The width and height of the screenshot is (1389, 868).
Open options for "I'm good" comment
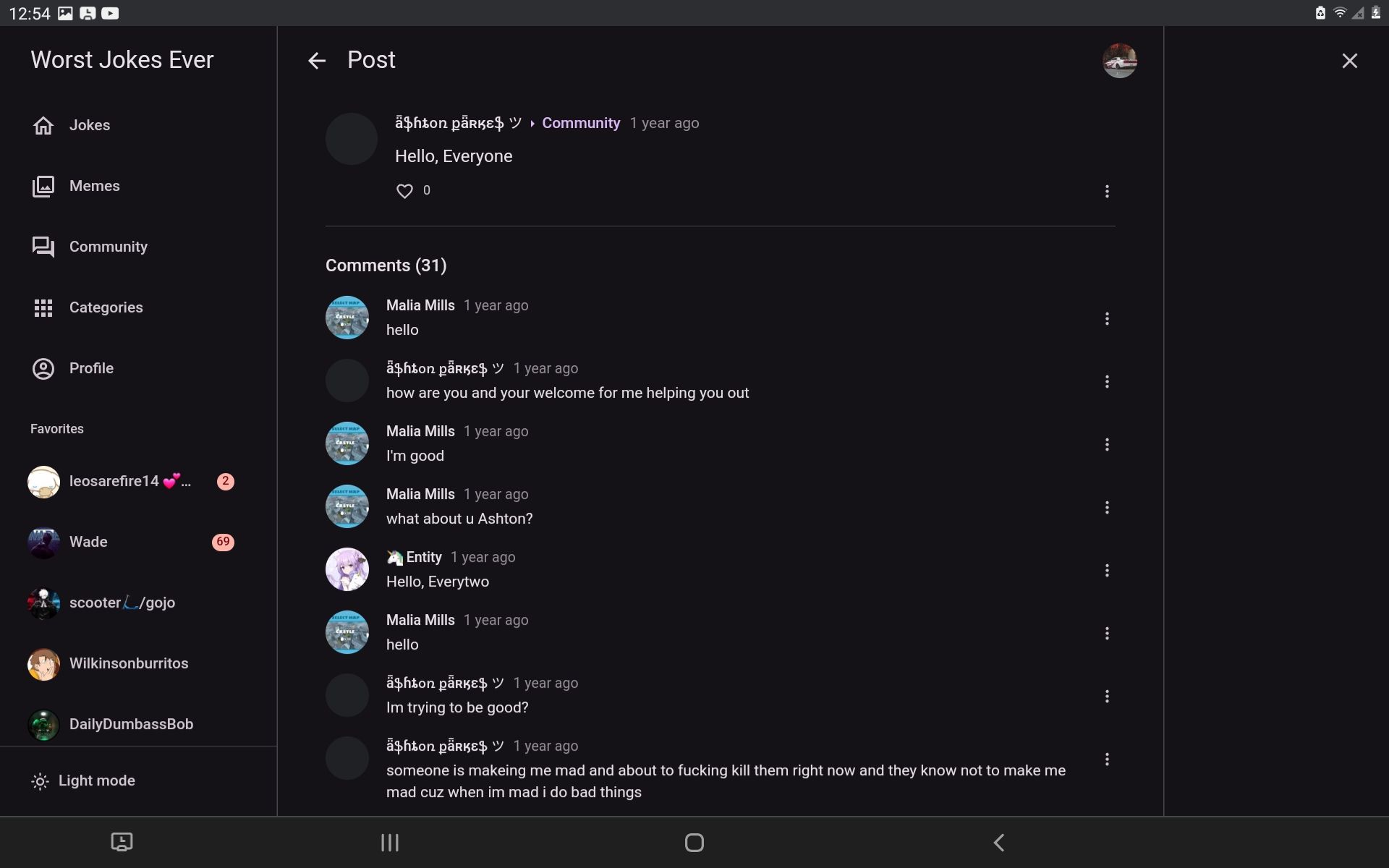tap(1107, 445)
